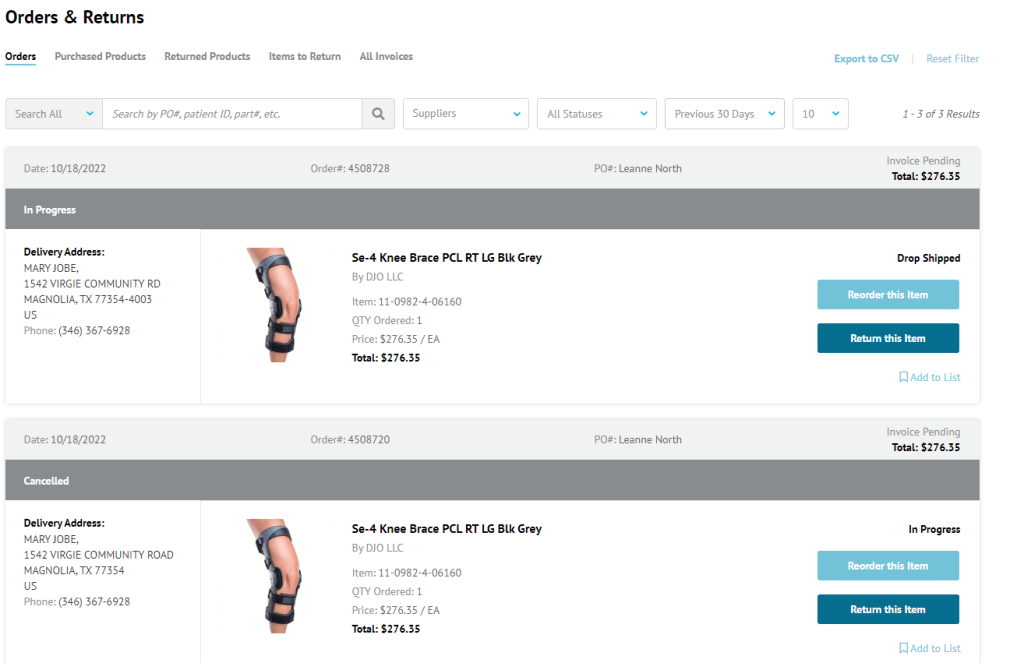Expand the Suppliers filter dropdown

point(465,114)
